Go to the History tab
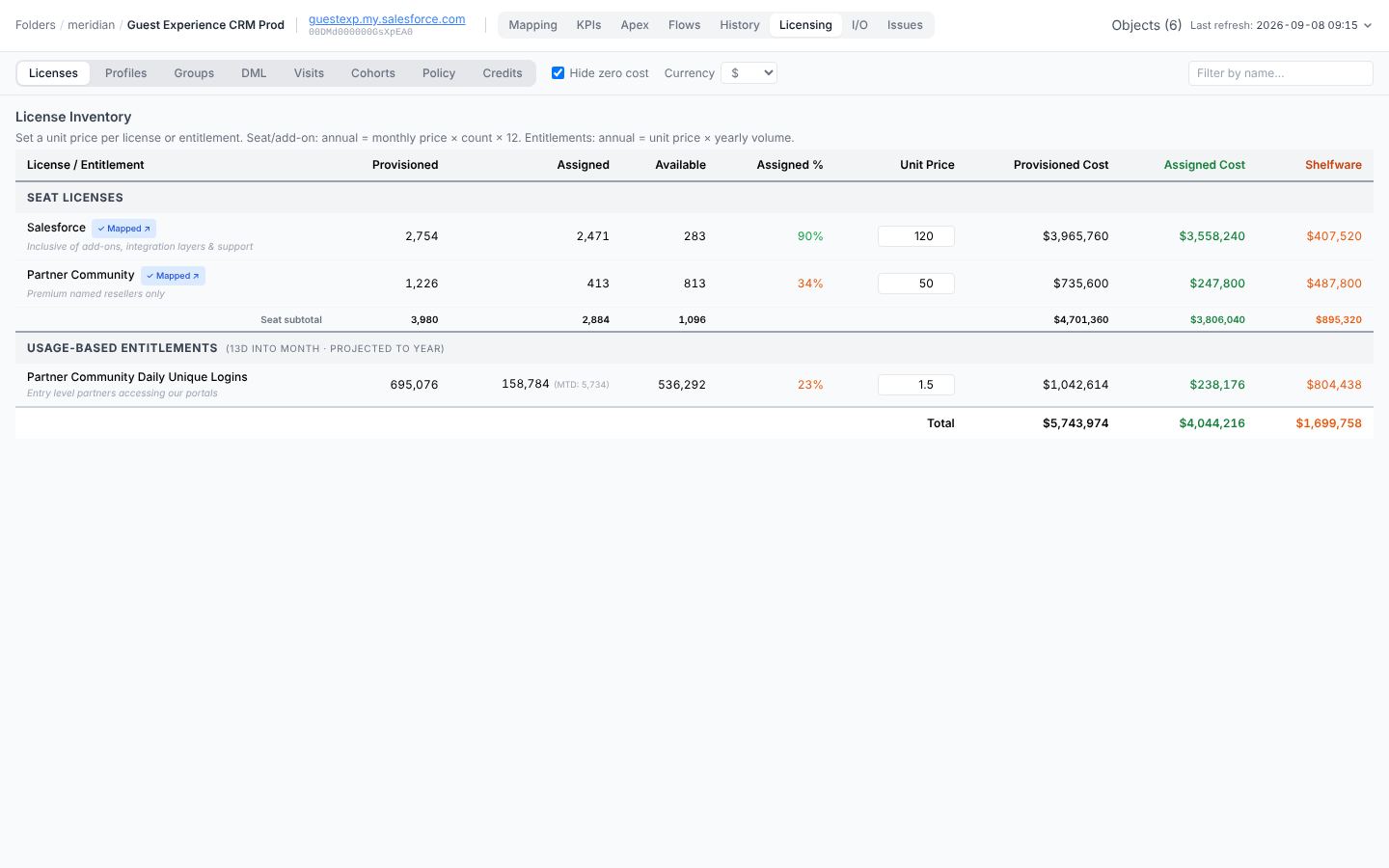 click(740, 25)
